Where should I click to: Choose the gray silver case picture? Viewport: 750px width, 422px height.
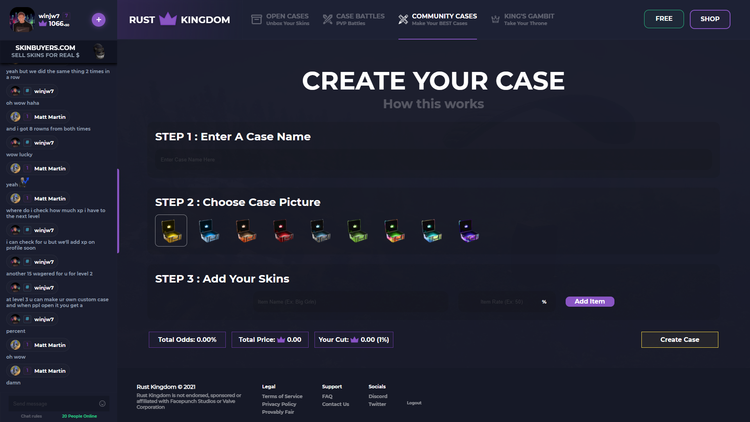pos(319,231)
